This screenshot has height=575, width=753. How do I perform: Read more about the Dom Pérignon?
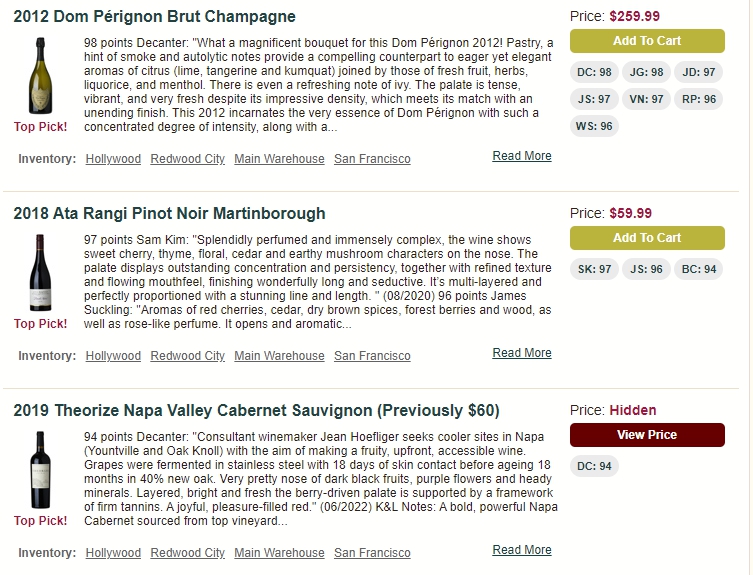(522, 156)
